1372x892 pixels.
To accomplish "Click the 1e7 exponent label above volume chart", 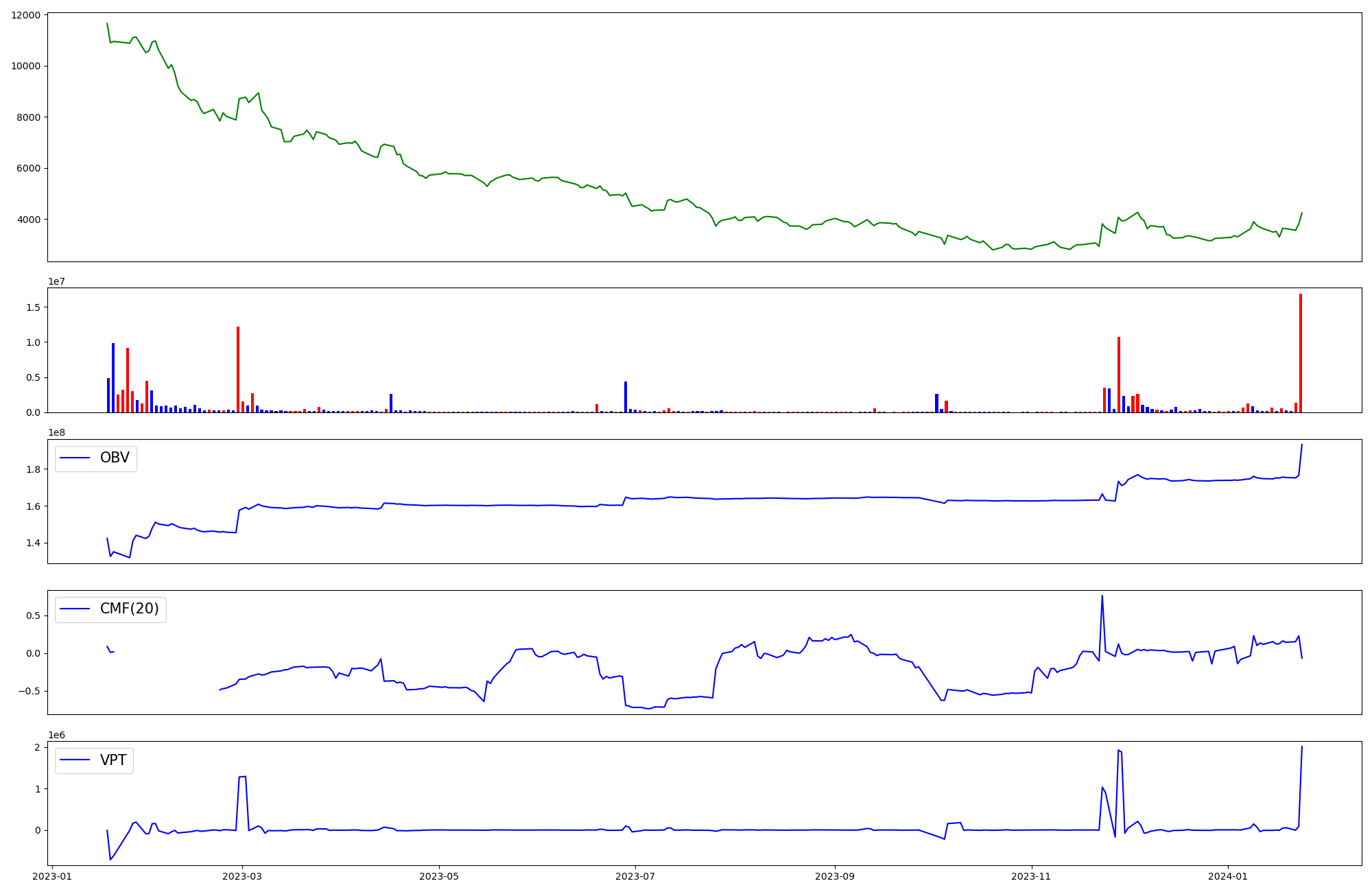I will pyautogui.click(x=58, y=281).
